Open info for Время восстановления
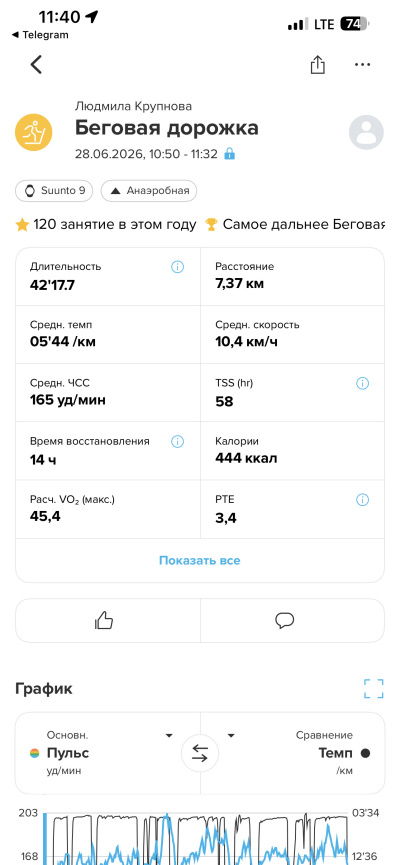Image resolution: width=400 pixels, height=865 pixels. pos(177,441)
